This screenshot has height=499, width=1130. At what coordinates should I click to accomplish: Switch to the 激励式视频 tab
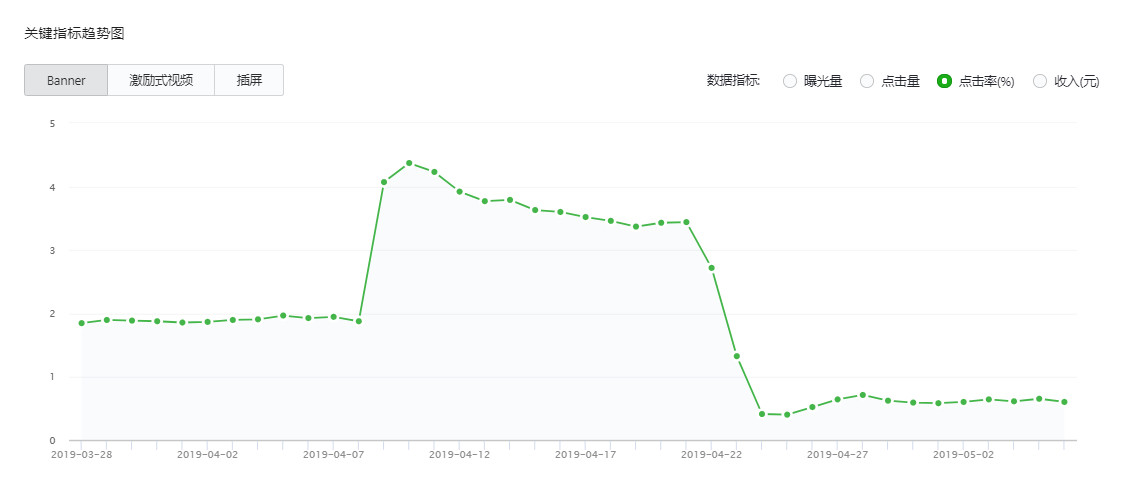coord(161,80)
